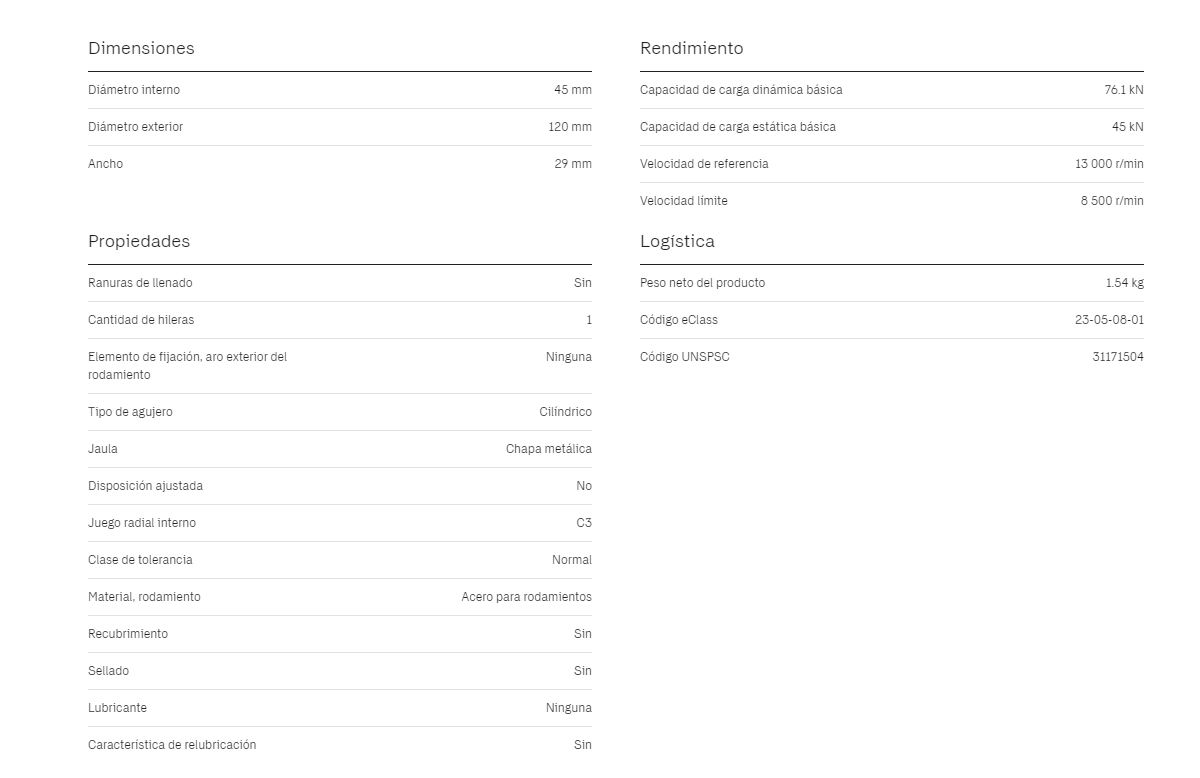Image resolution: width=1200 pixels, height=778 pixels.
Task: Select the Dimensiones section heading
Action: tap(141, 48)
